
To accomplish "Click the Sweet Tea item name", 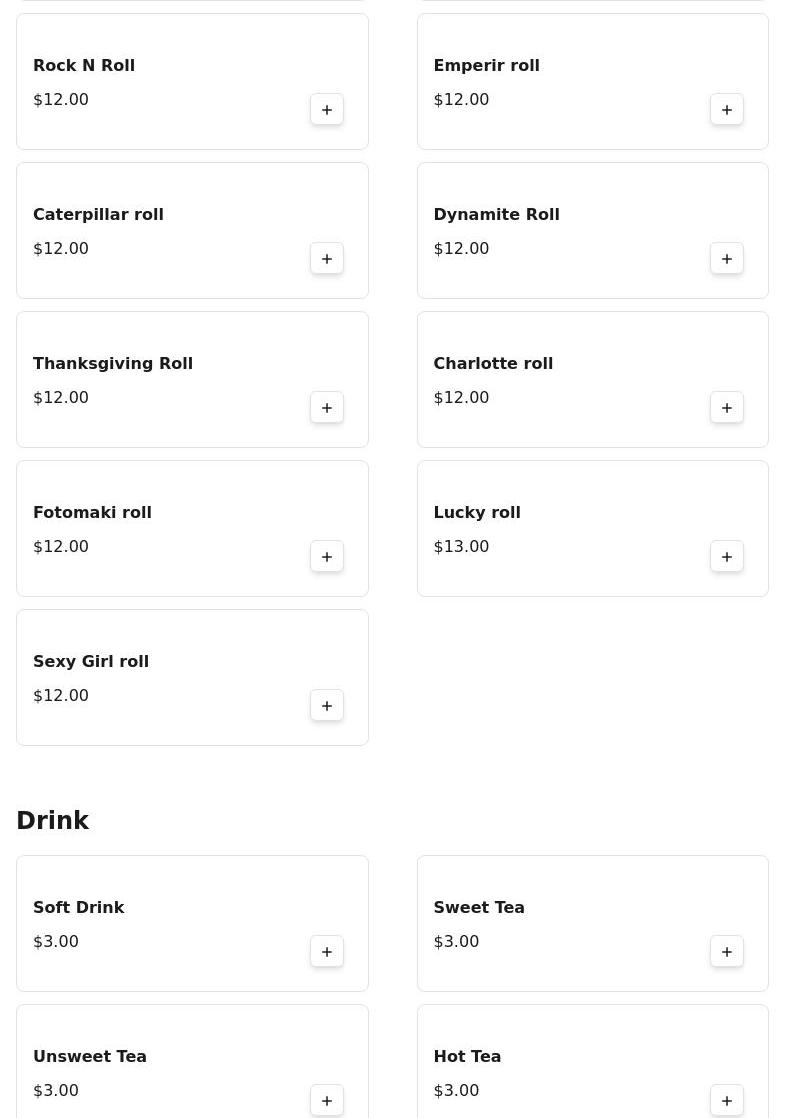I will [x=479, y=908].
